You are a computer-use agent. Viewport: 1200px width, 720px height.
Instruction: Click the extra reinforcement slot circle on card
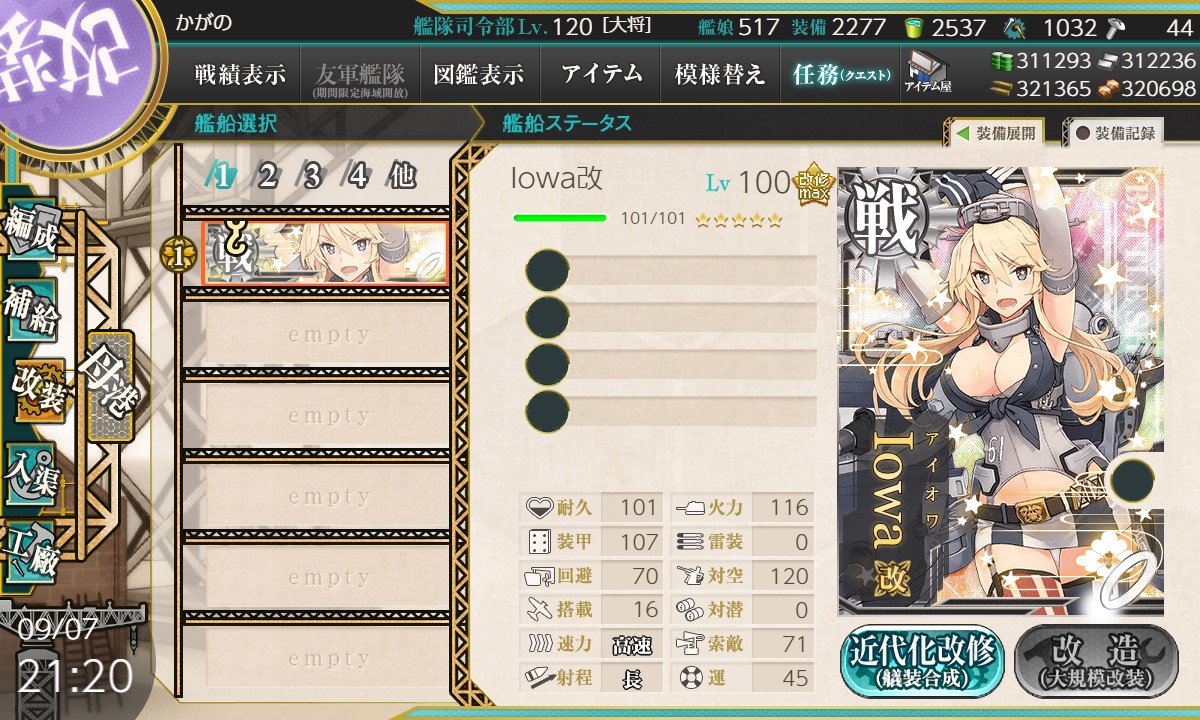coord(1132,480)
